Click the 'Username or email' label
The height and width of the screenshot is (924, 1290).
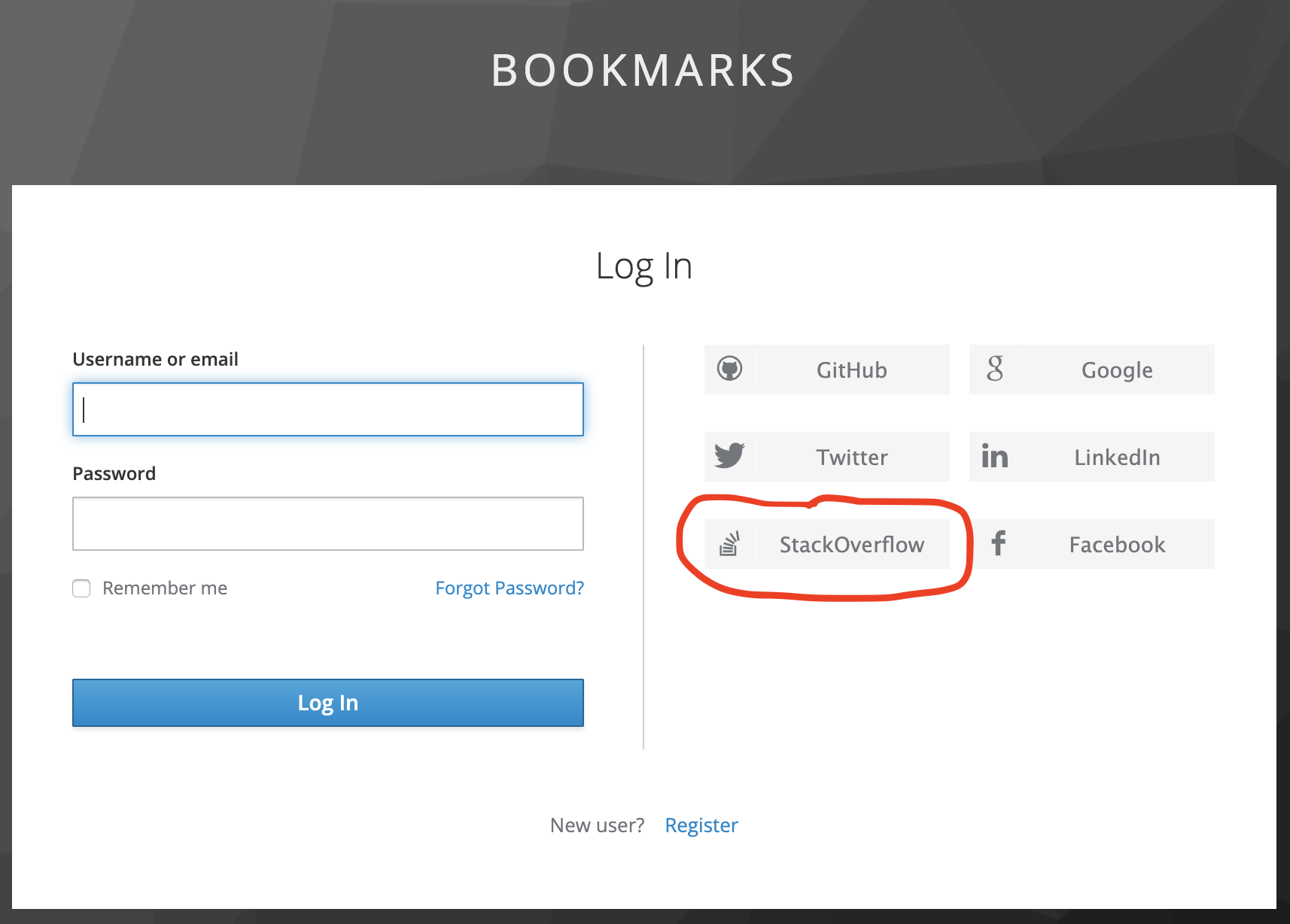click(x=155, y=360)
